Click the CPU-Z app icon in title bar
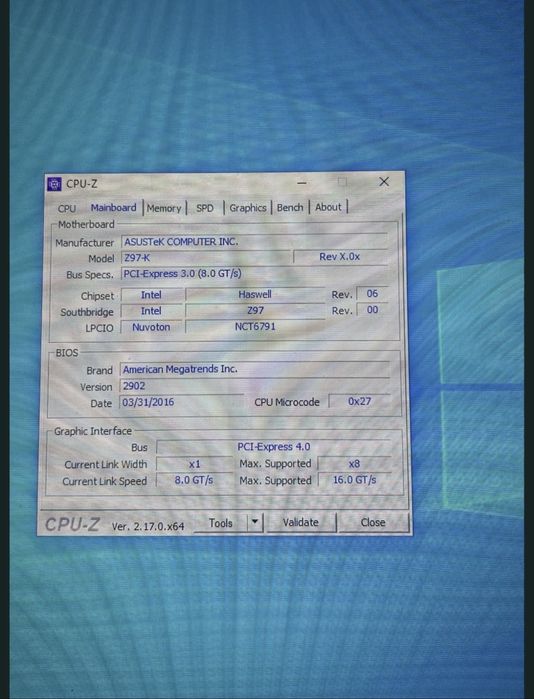 click(x=54, y=184)
